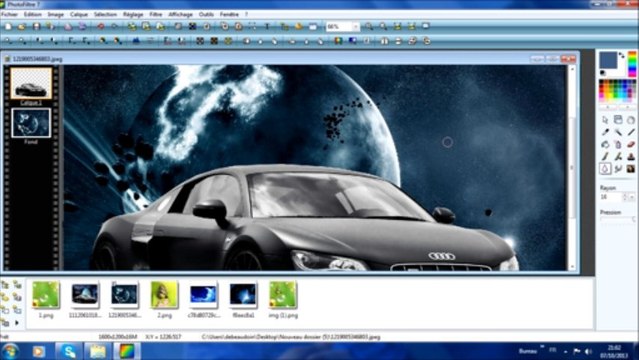Swap foreground and background colors arrows

621,55
